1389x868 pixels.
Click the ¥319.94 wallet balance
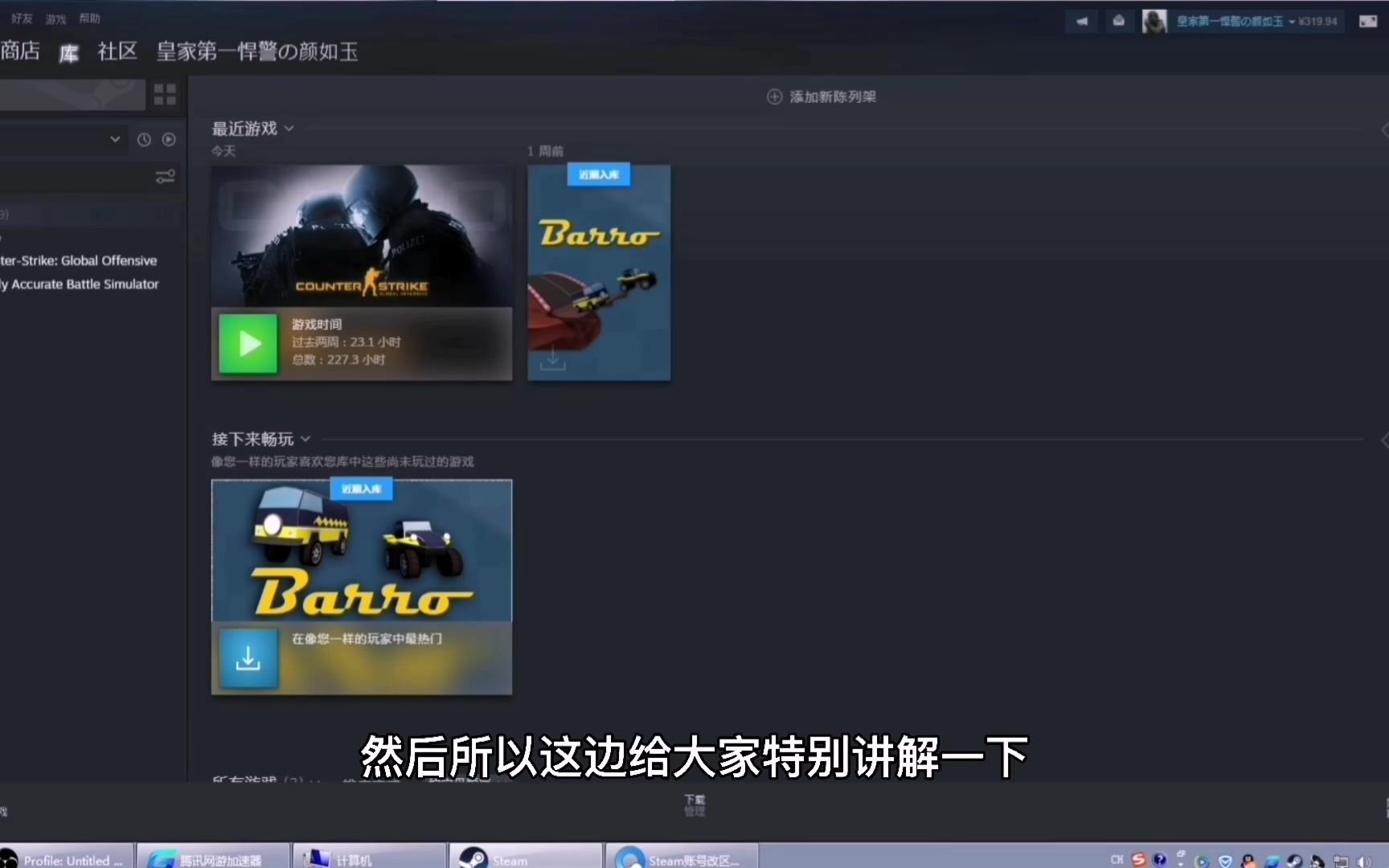(1318, 22)
